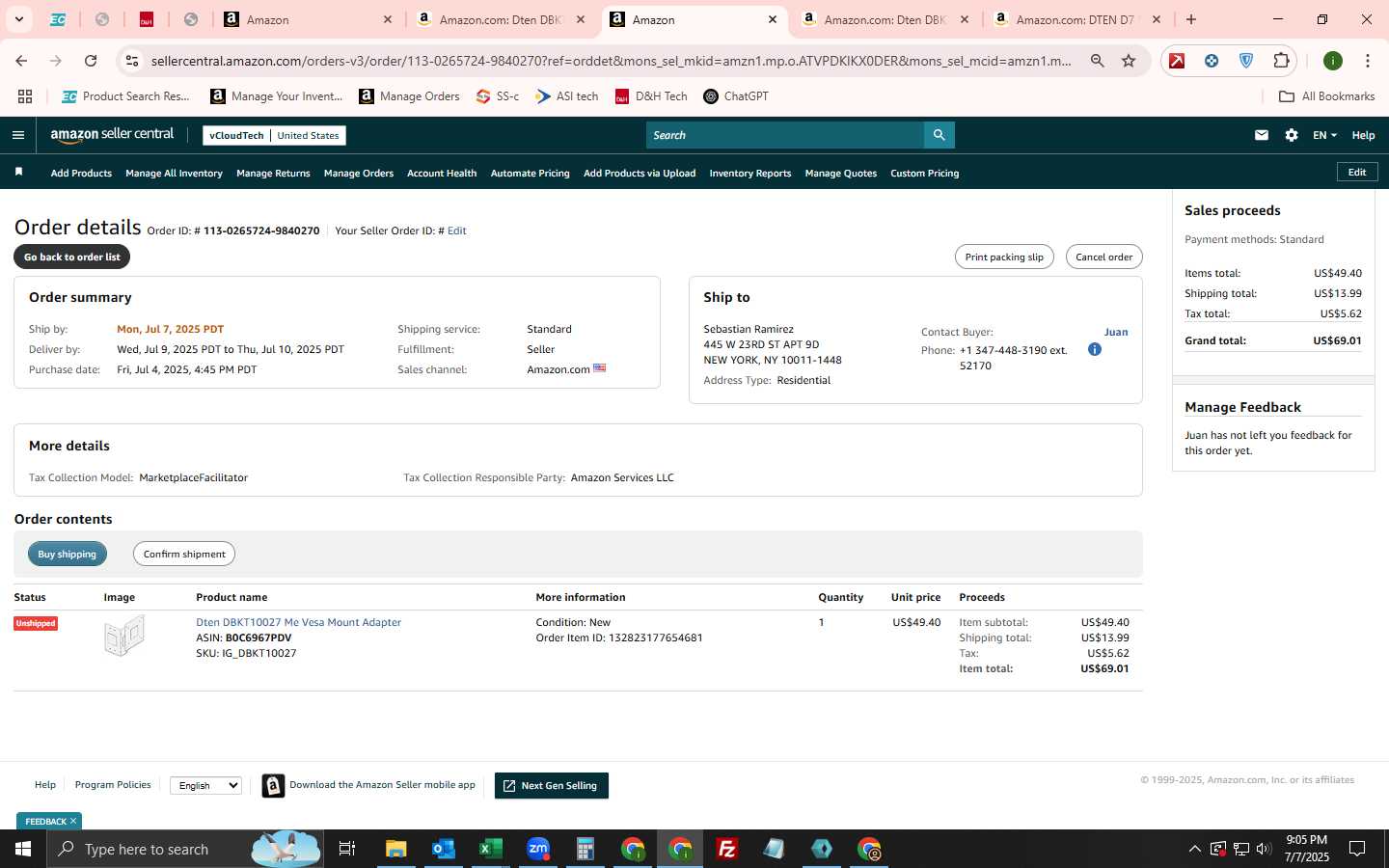Go to Manage All Inventory
1389x868 pixels.
(174, 174)
